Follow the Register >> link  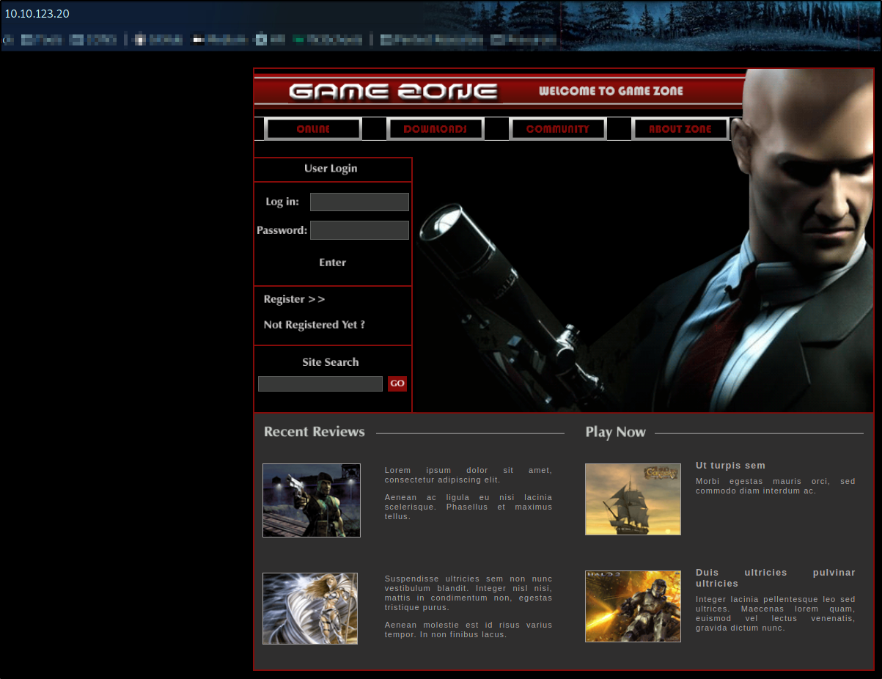[x=294, y=299]
